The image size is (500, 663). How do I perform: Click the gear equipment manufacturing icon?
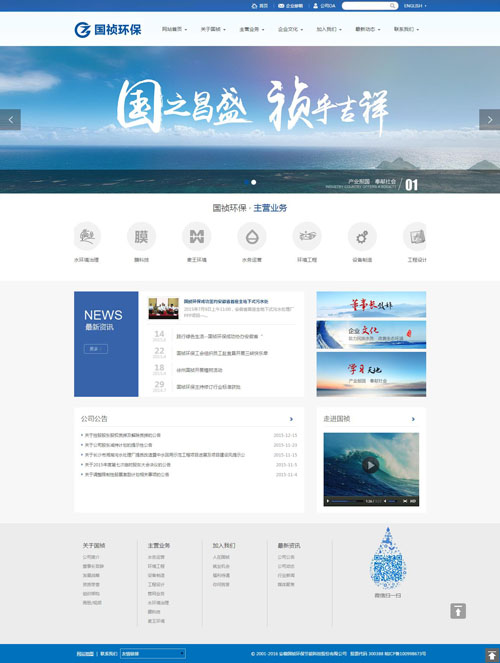362,236
